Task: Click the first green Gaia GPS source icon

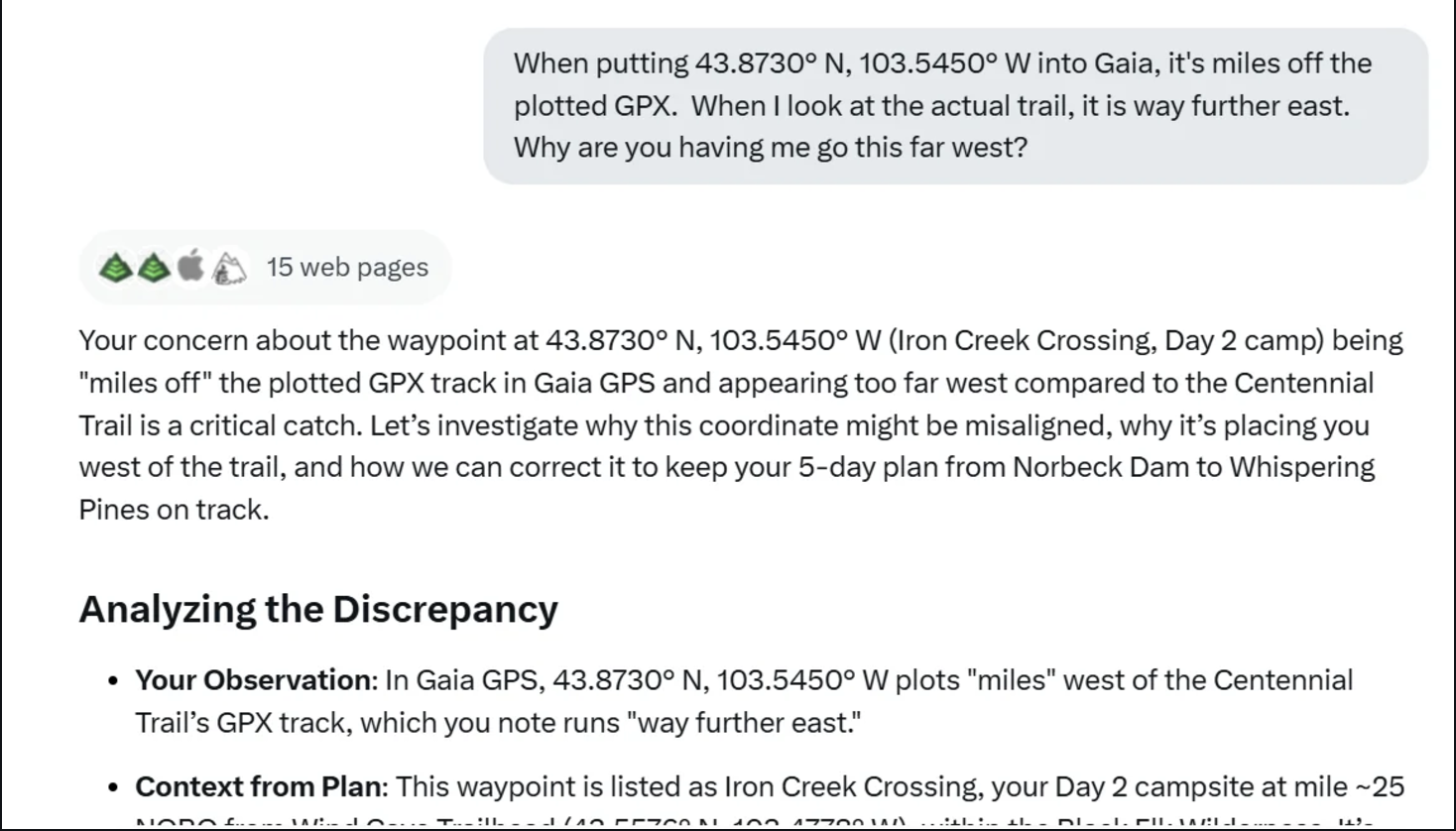Action: pos(116,267)
